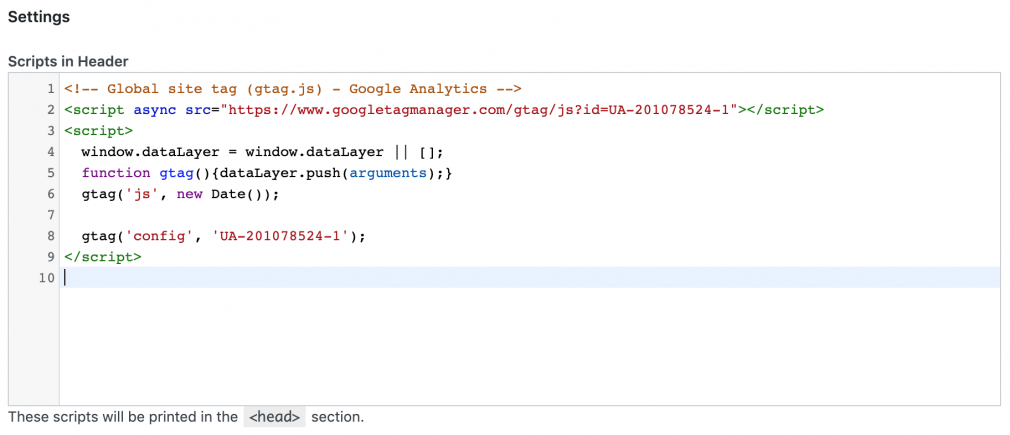The width and height of the screenshot is (1010, 435).
Task: Place cursor on blank line 7
Action: pos(529,215)
